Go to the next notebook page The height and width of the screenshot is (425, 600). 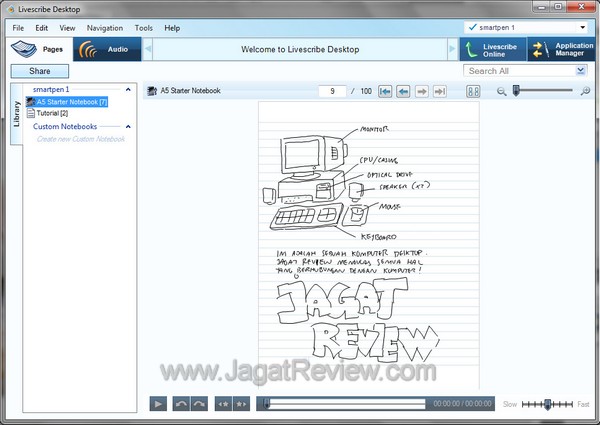point(422,91)
